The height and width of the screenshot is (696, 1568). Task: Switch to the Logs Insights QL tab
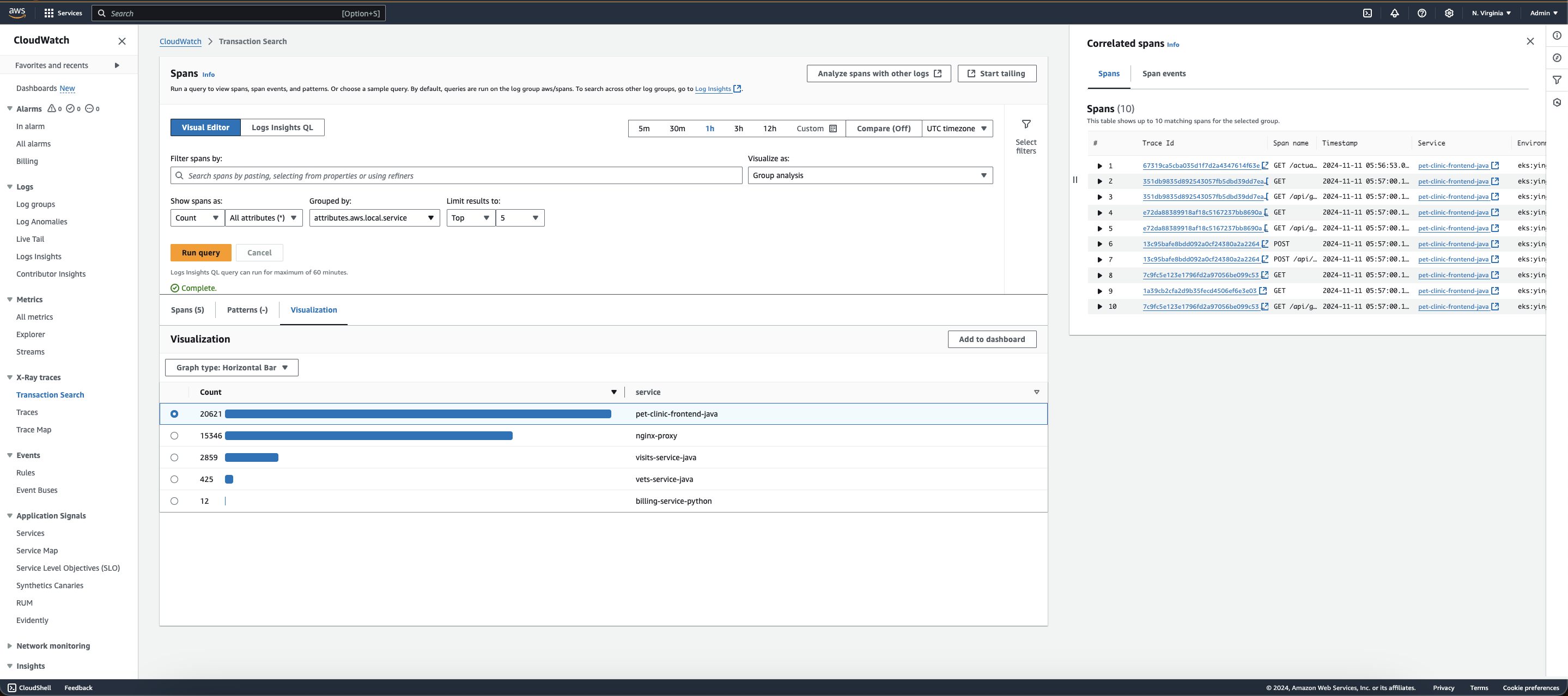(x=282, y=127)
